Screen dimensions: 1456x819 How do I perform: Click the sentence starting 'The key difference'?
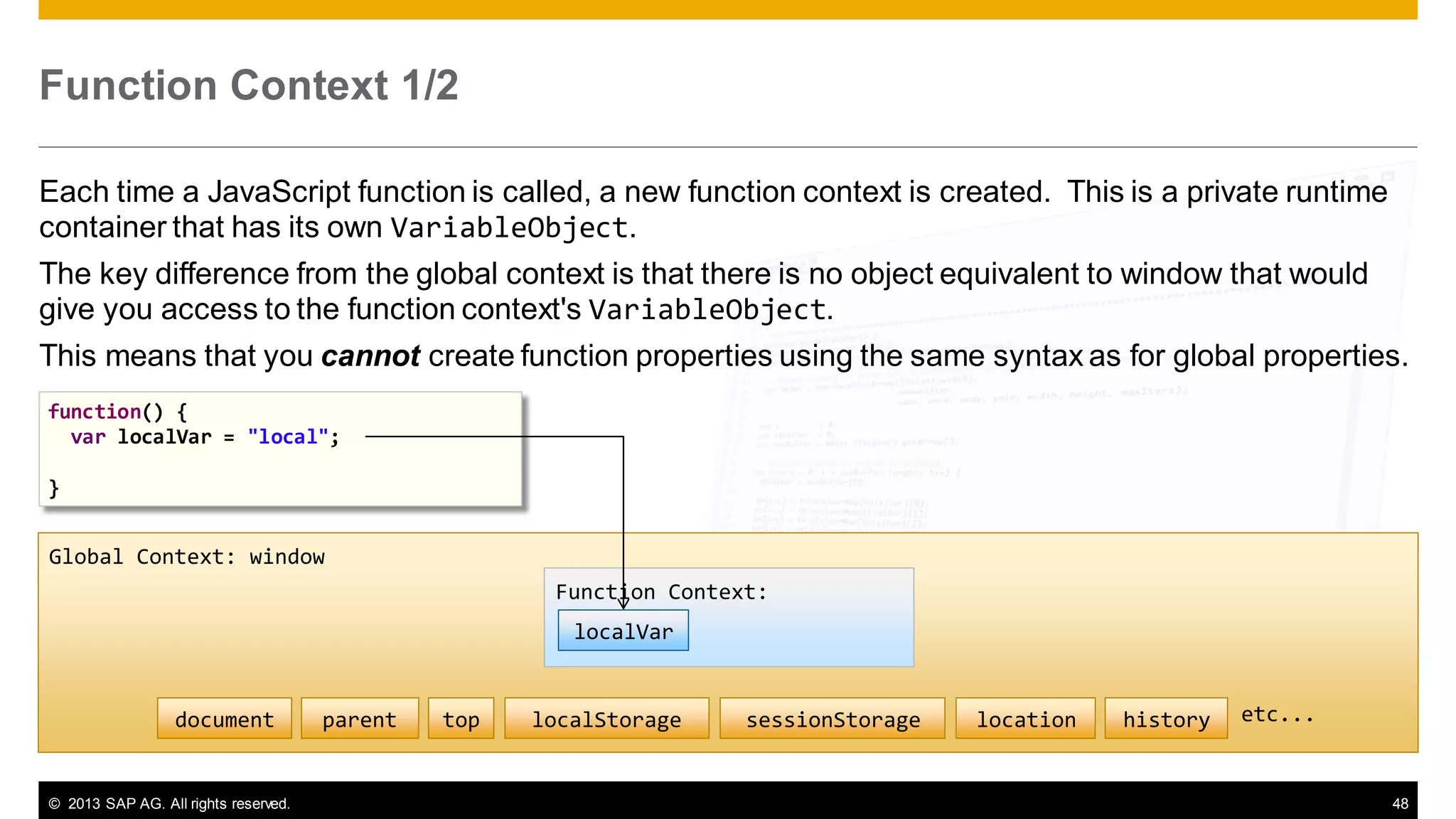click(704, 291)
